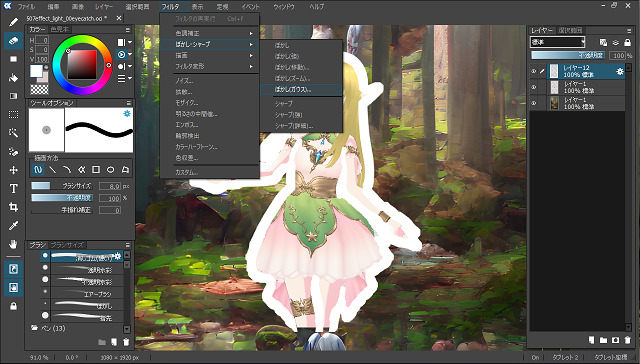Toggle layer lock in layer panel

tap(628, 42)
